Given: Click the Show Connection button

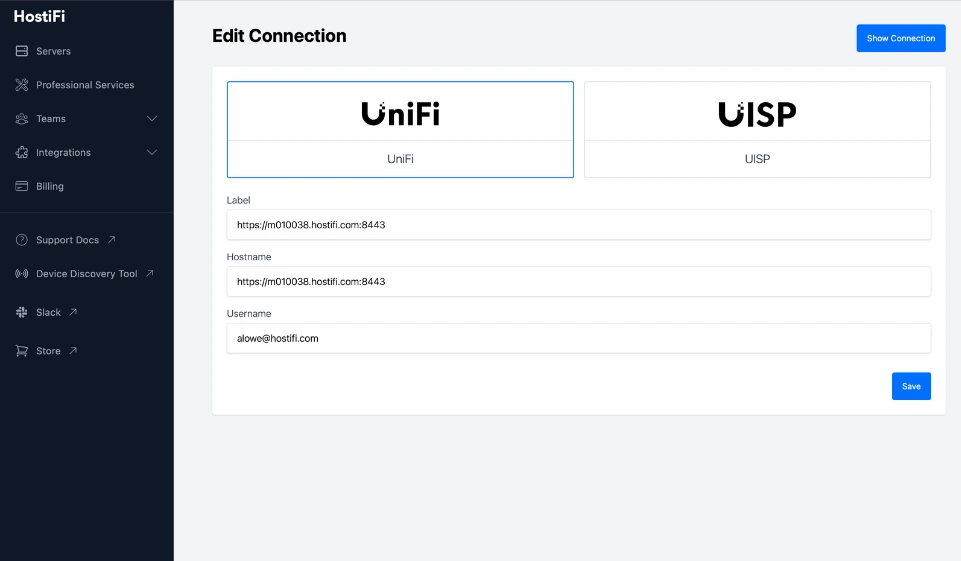Looking at the screenshot, I should click(901, 38).
